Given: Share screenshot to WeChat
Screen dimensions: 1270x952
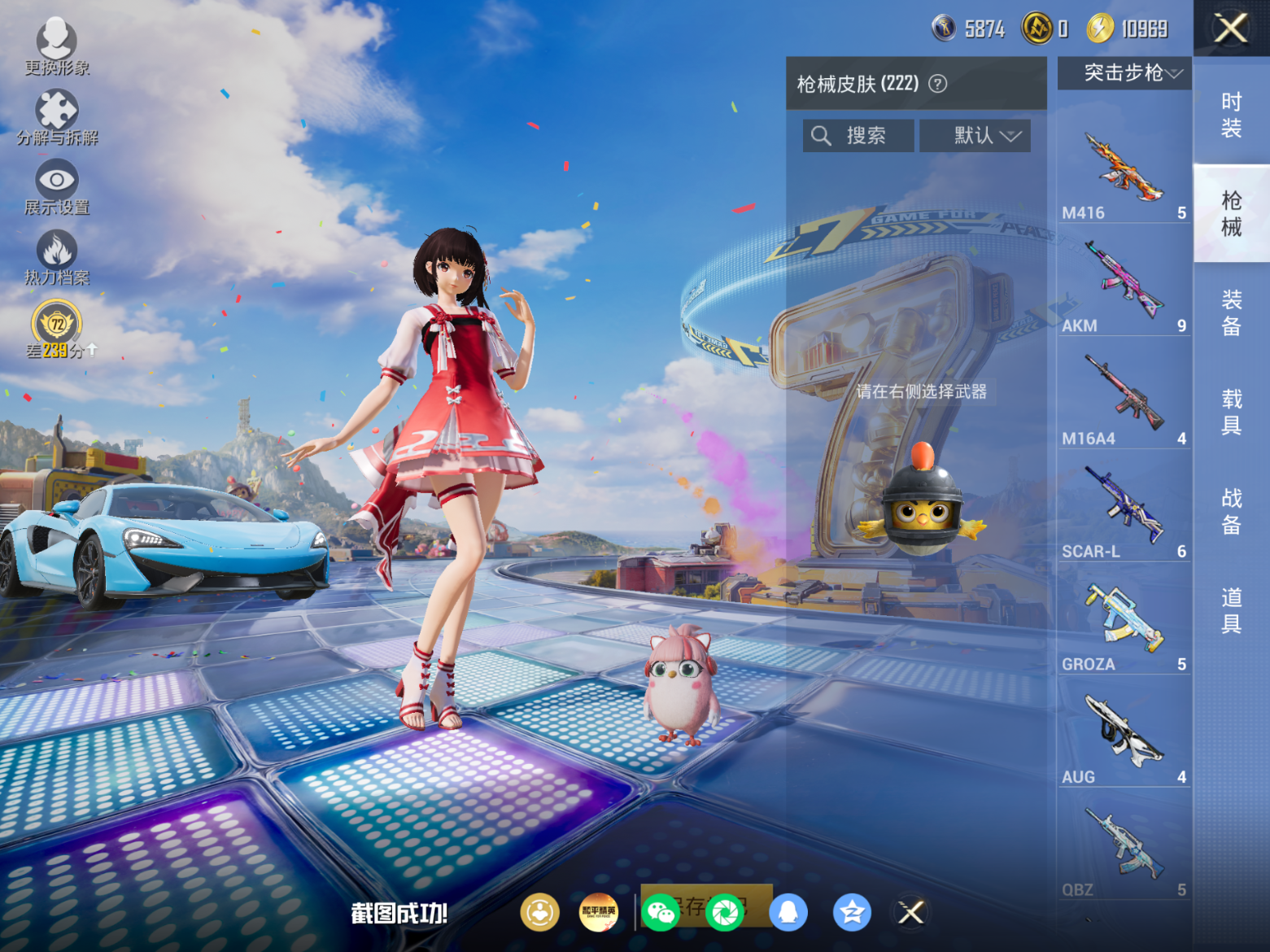Looking at the screenshot, I should 661,912.
